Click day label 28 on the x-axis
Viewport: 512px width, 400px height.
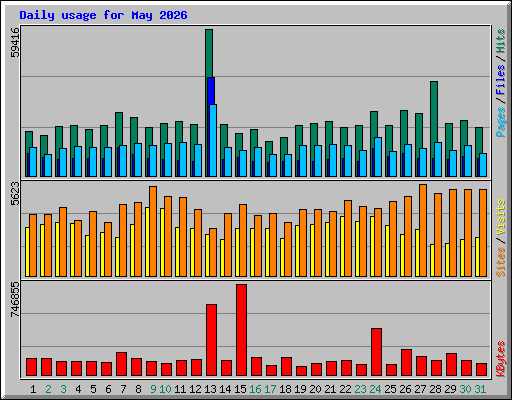[x=435, y=389]
